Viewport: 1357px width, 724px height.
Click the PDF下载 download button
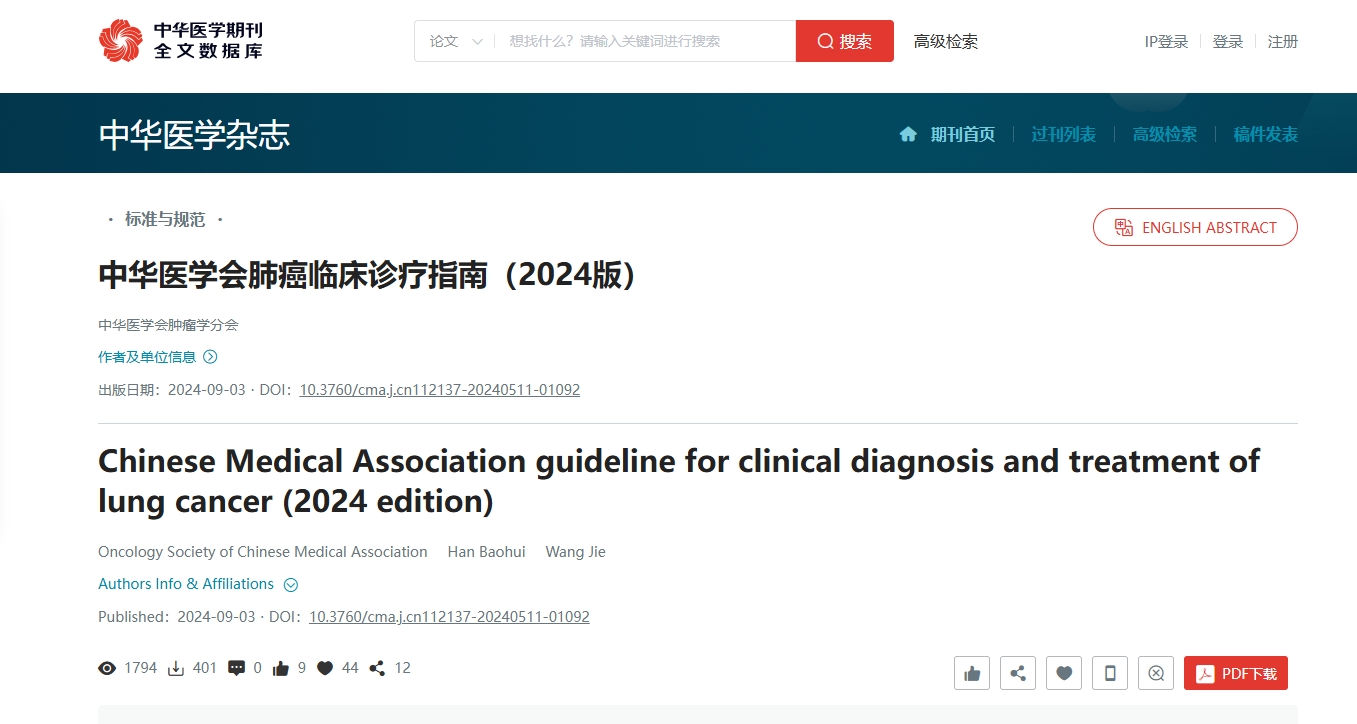(x=1236, y=673)
